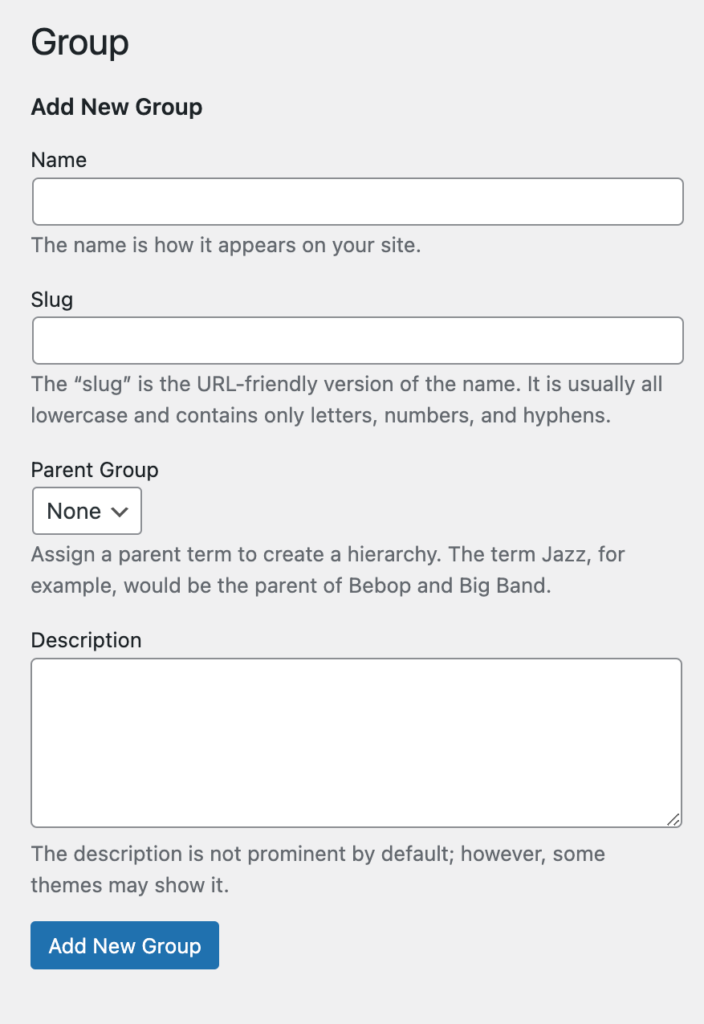Click the Description field label

[x=86, y=640]
